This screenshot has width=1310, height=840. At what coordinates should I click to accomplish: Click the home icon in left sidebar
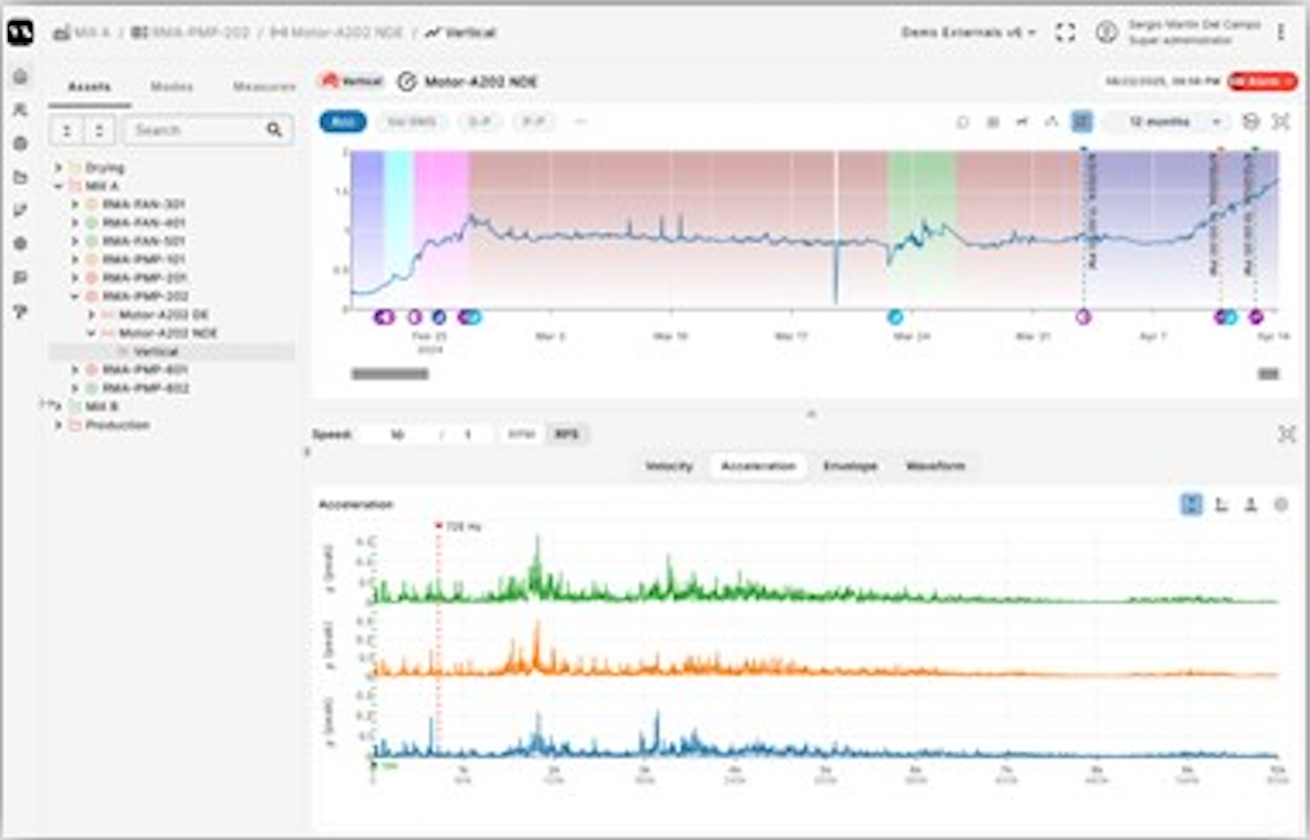(20, 77)
